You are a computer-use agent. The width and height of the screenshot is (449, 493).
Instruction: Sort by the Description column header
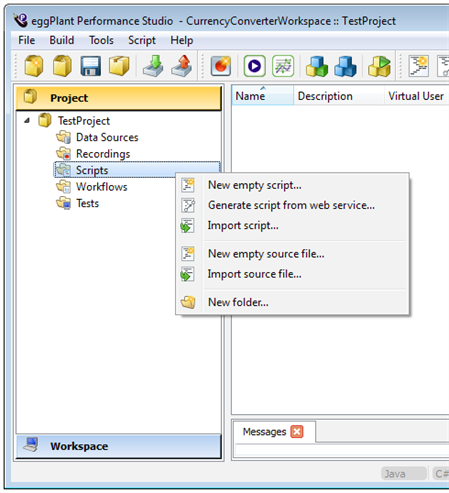pos(339,96)
